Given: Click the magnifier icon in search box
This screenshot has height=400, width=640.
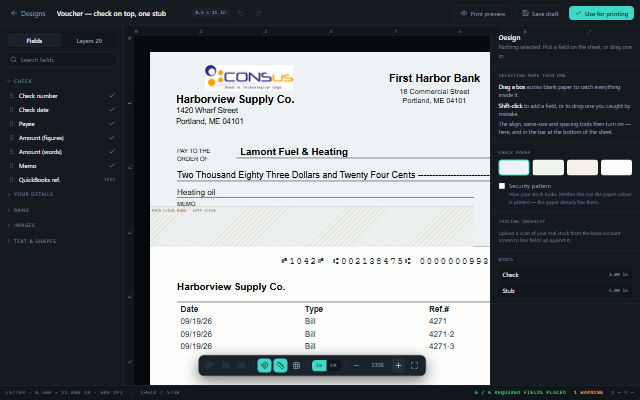Looking at the screenshot, I should pyautogui.click(x=13, y=60).
